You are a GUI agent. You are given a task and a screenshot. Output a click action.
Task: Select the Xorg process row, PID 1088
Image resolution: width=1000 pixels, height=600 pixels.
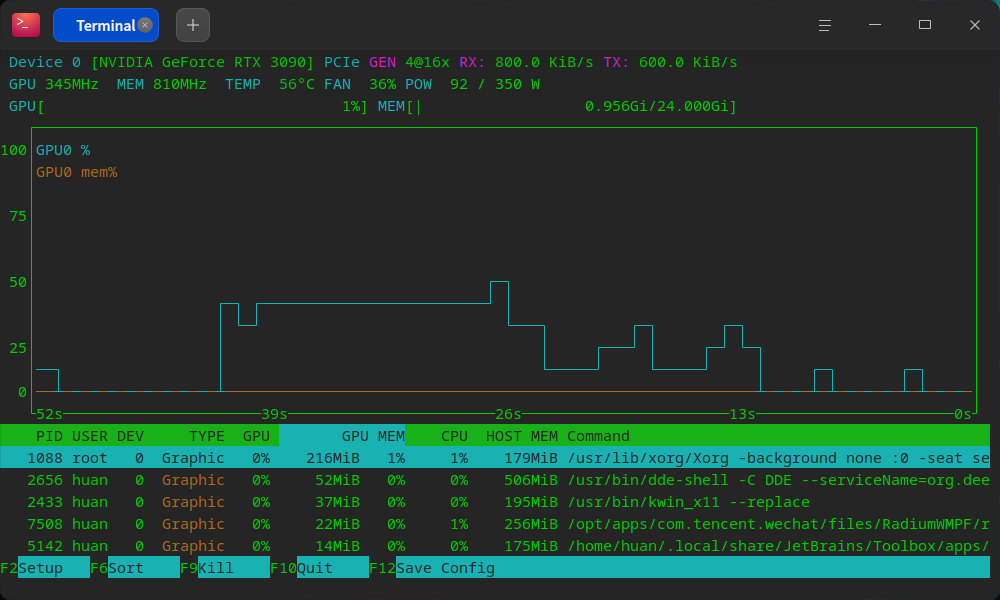tap(495, 458)
